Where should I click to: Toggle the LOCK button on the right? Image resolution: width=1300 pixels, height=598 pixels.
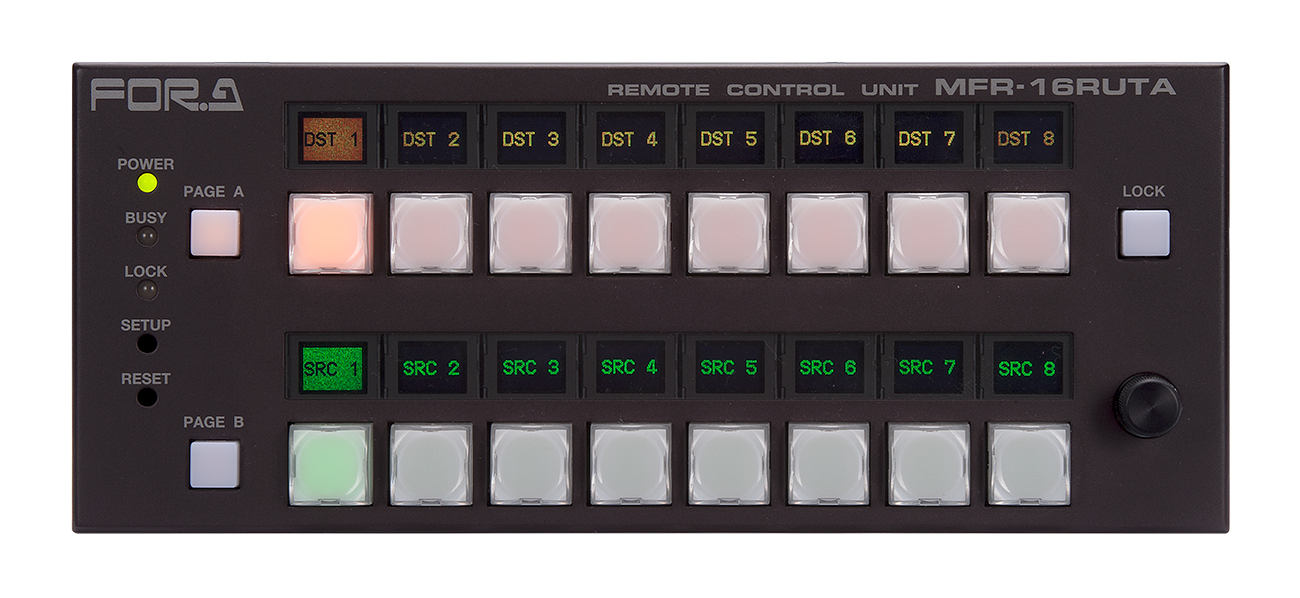[1144, 233]
